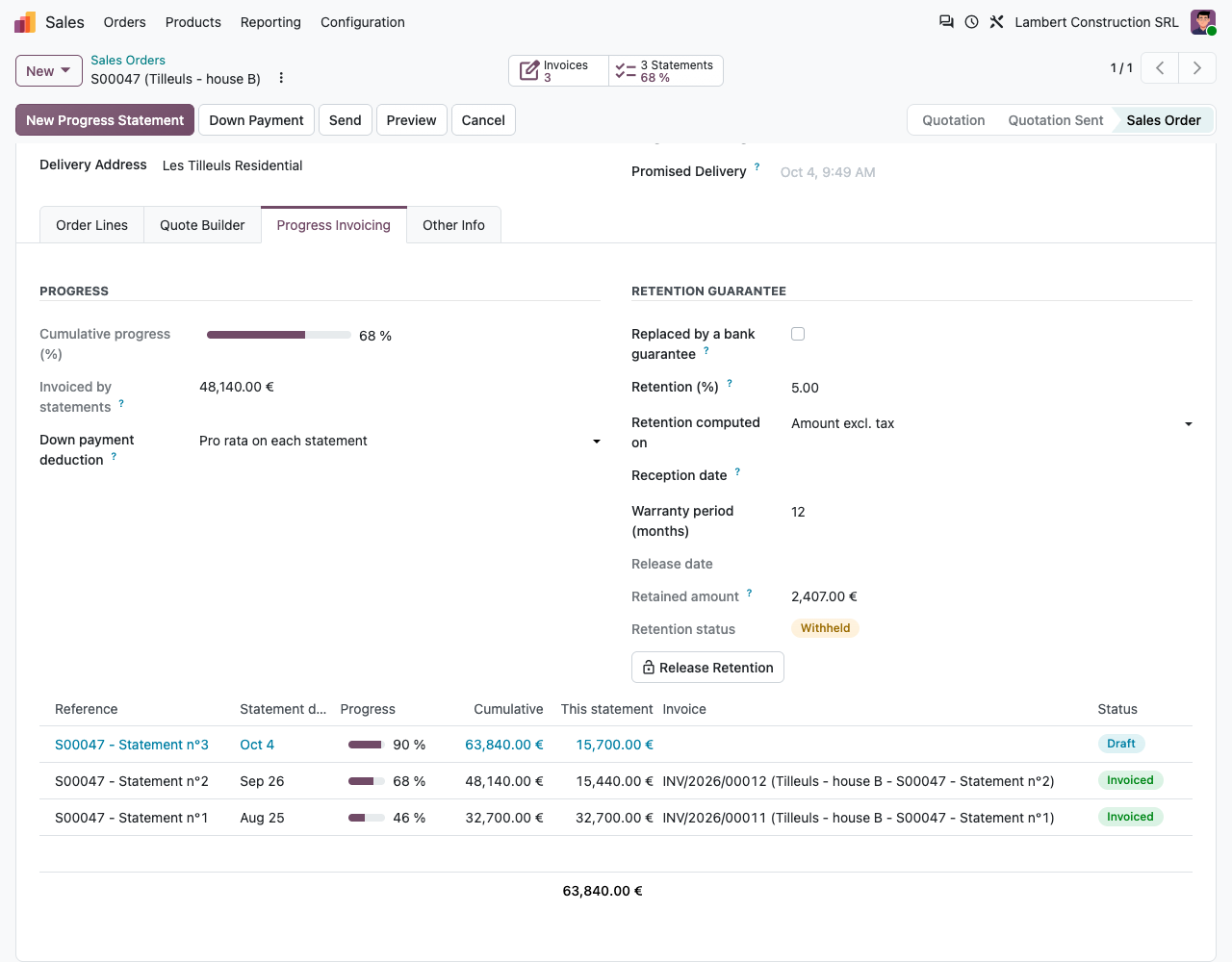The height and width of the screenshot is (962, 1232).
Task: Open the 3 Statements smart button
Action: [666, 71]
